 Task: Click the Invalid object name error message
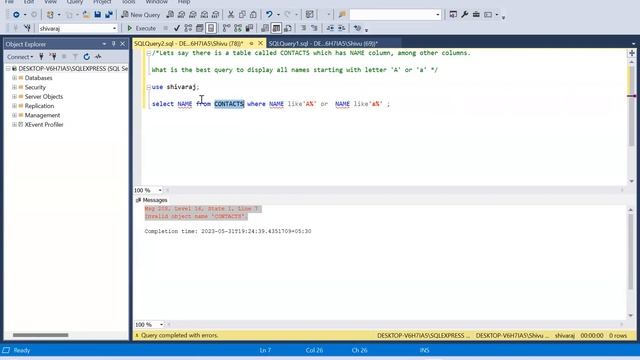coord(196,216)
